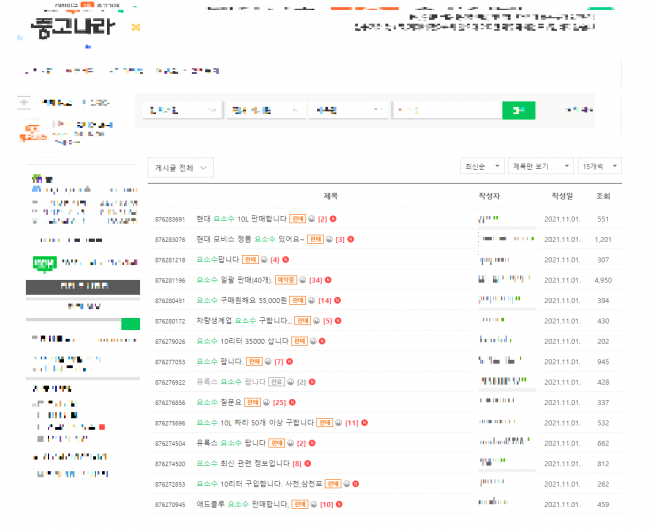Click the red N icon on 차량생계업 요소수 구합니다
Viewport: 654px width, 529px height.
[x=338, y=321]
